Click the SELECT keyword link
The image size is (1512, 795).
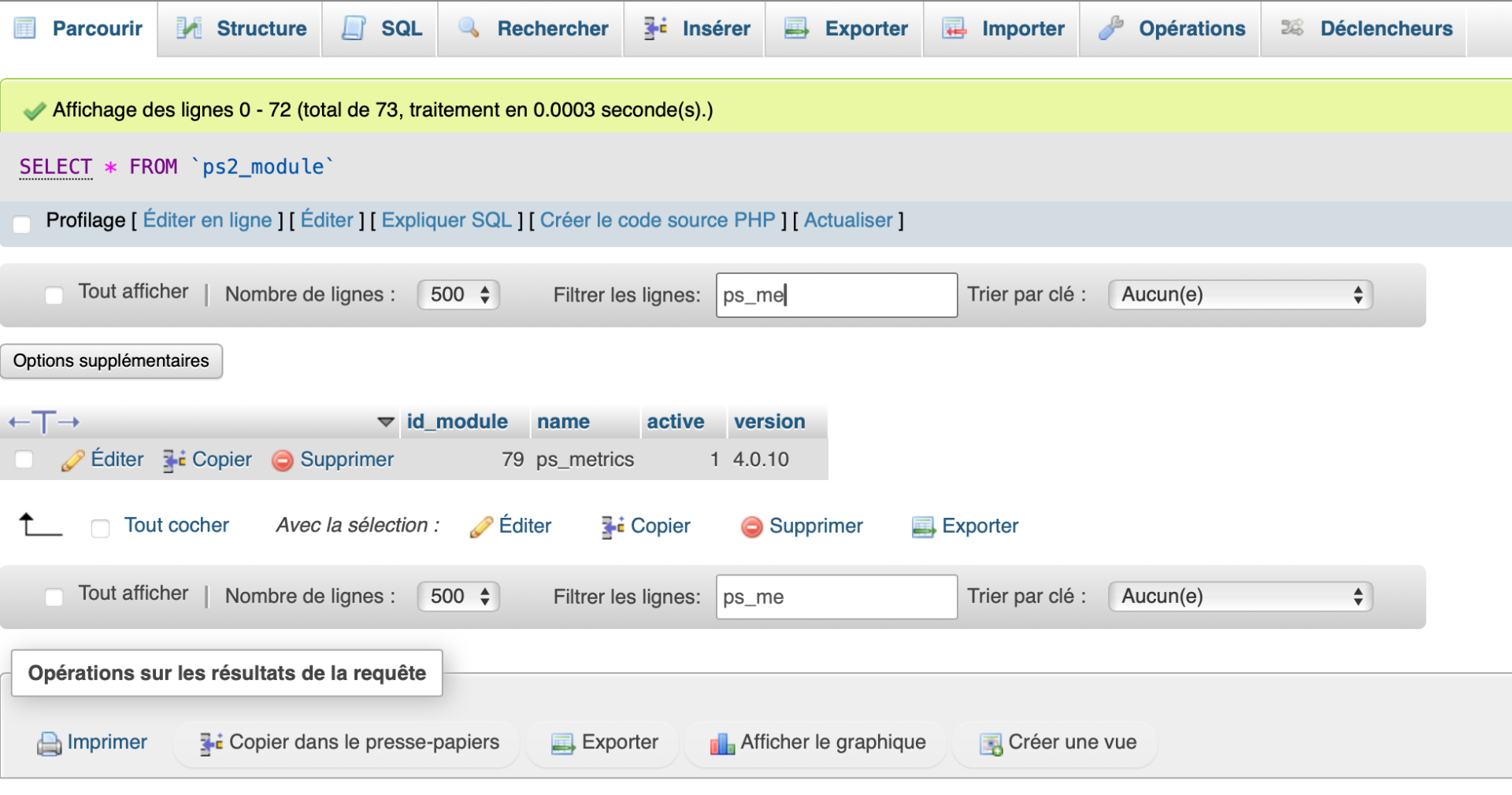pyautogui.click(x=56, y=167)
